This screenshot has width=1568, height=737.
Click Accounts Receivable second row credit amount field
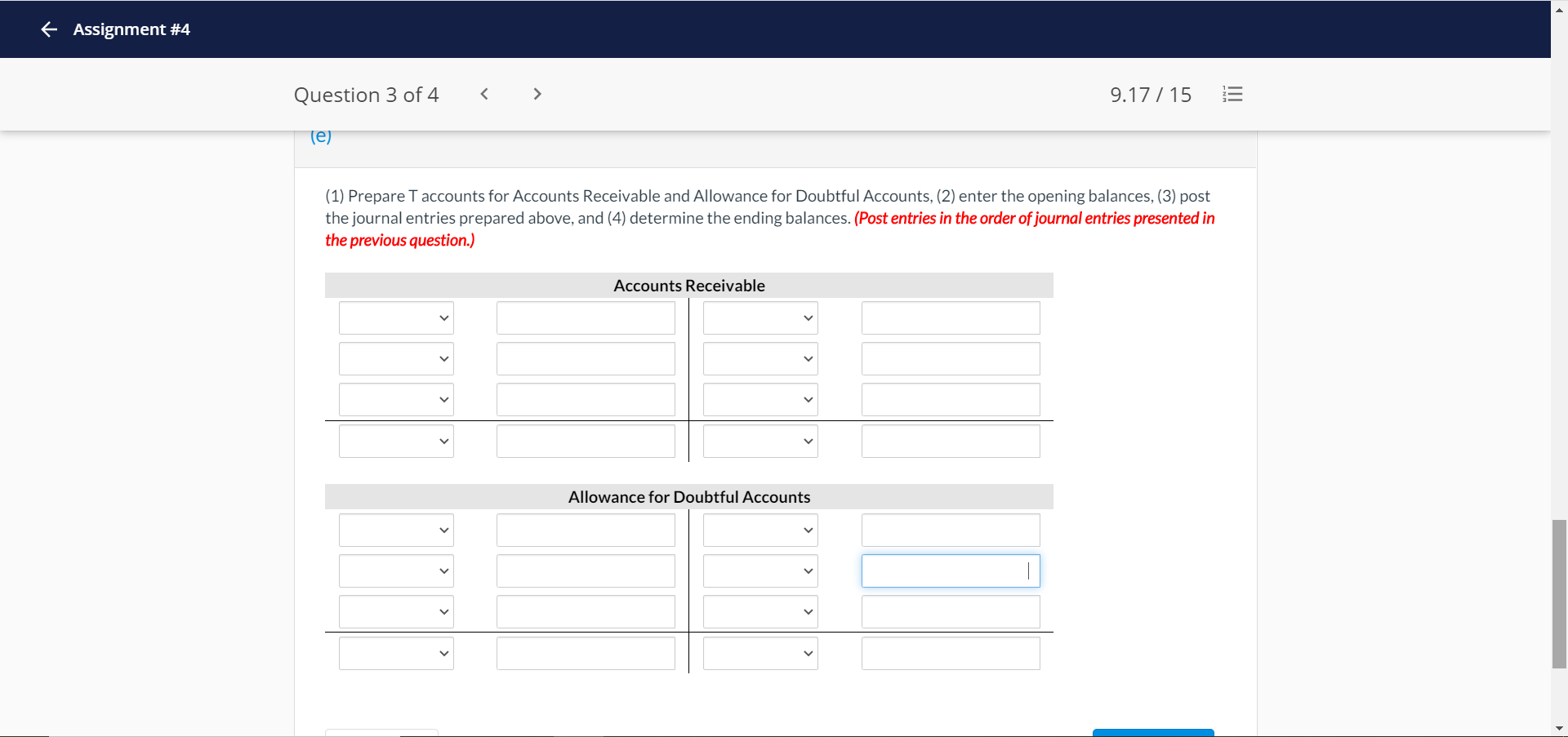click(x=951, y=359)
